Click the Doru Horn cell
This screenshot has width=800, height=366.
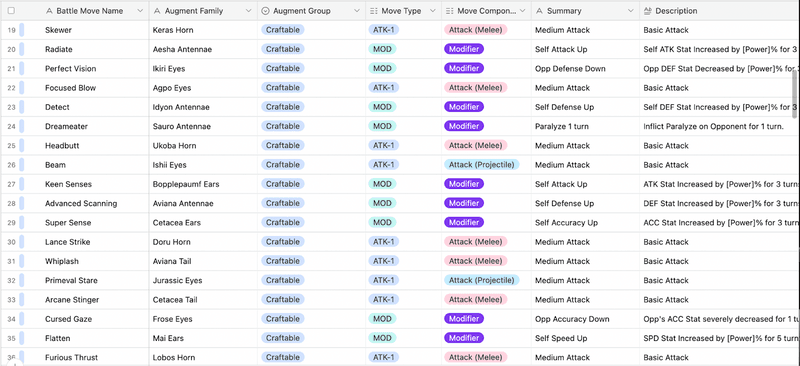tap(203, 242)
